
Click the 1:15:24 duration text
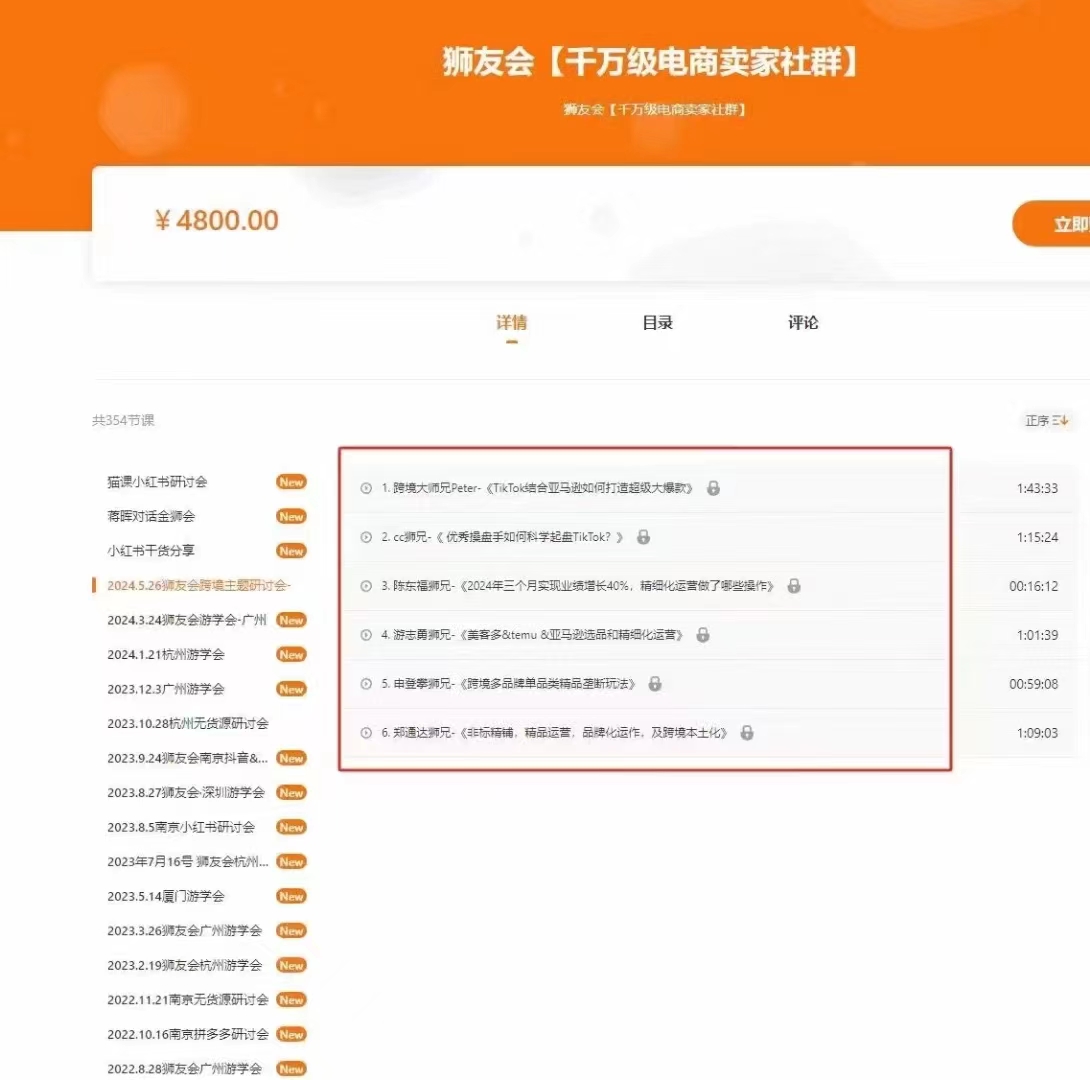[x=1037, y=537]
